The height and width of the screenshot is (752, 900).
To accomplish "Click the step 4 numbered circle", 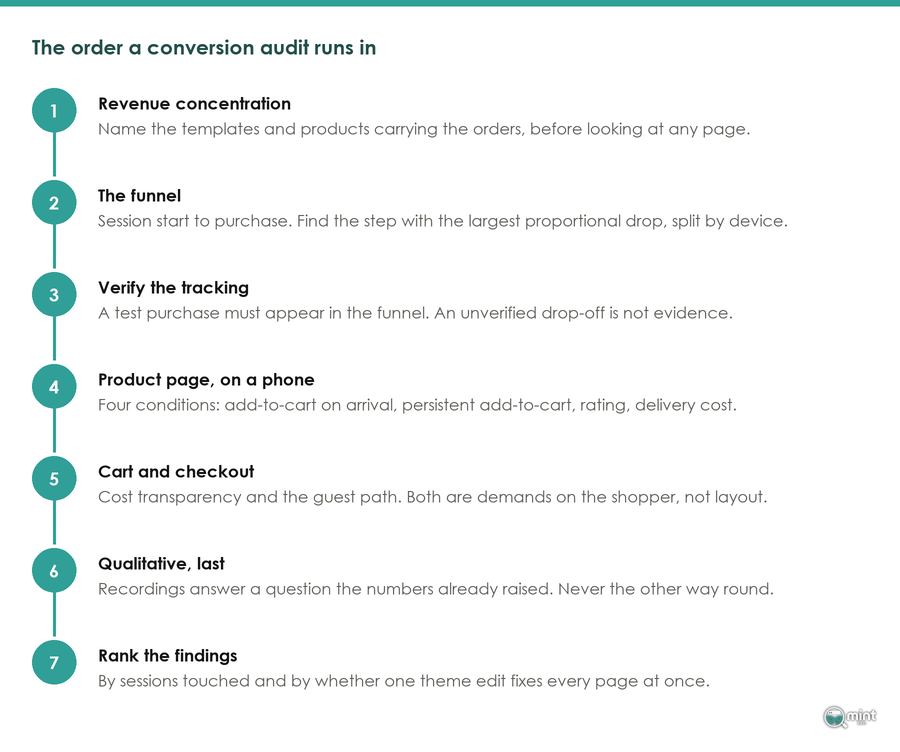I will click(x=54, y=386).
